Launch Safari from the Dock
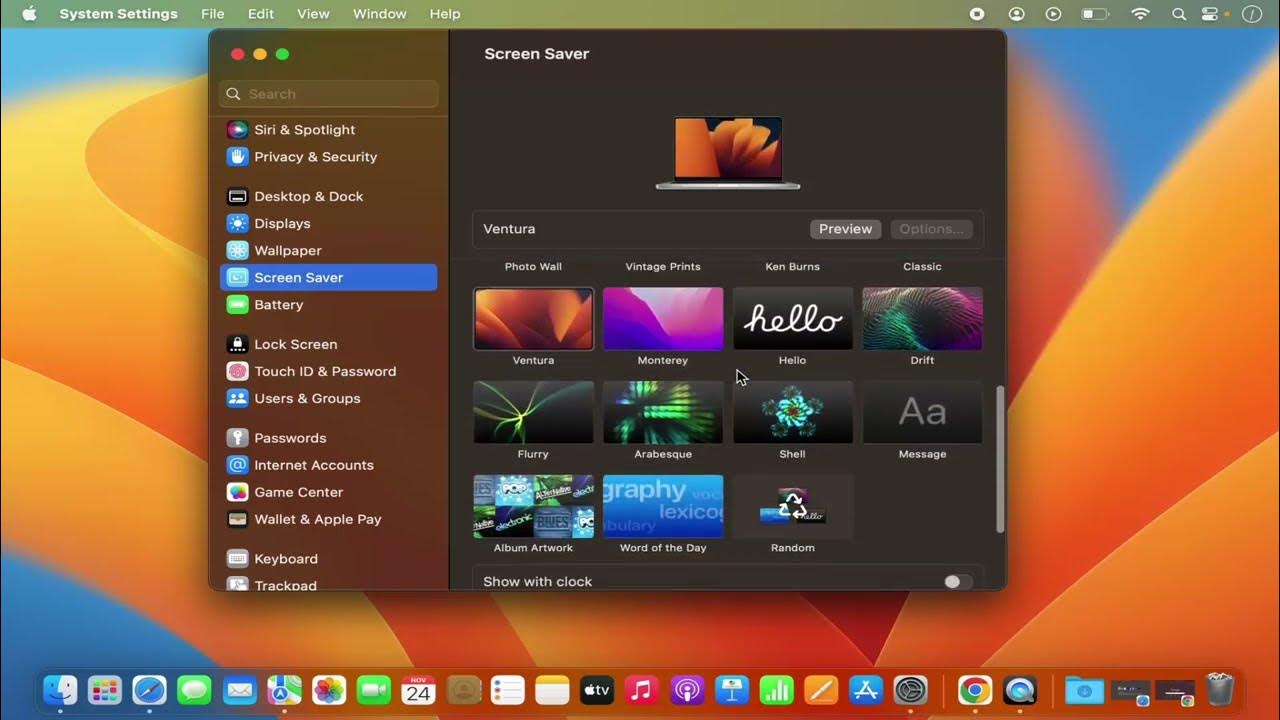The width and height of the screenshot is (1280, 720). pyautogui.click(x=150, y=690)
